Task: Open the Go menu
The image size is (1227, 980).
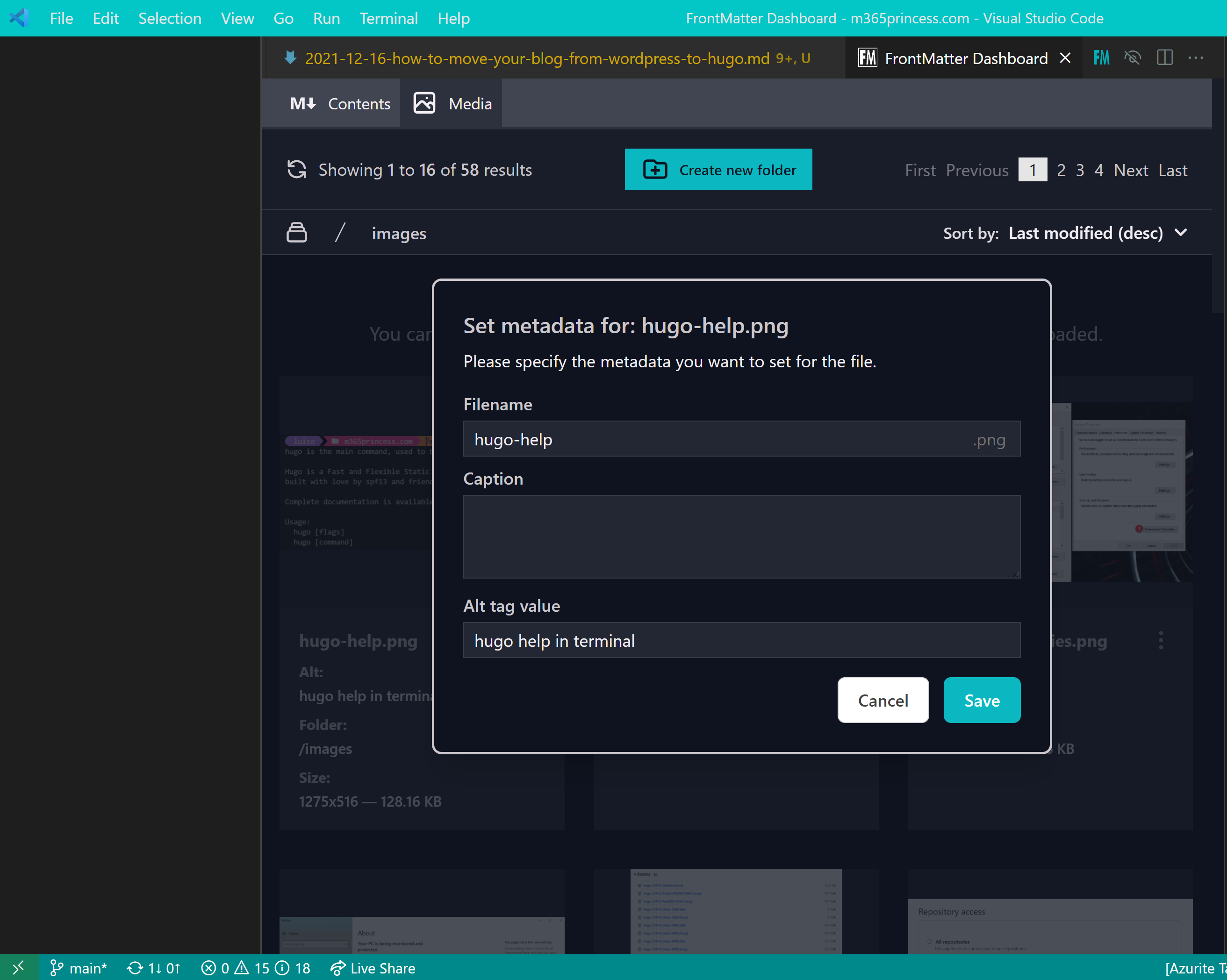Action: [x=283, y=18]
